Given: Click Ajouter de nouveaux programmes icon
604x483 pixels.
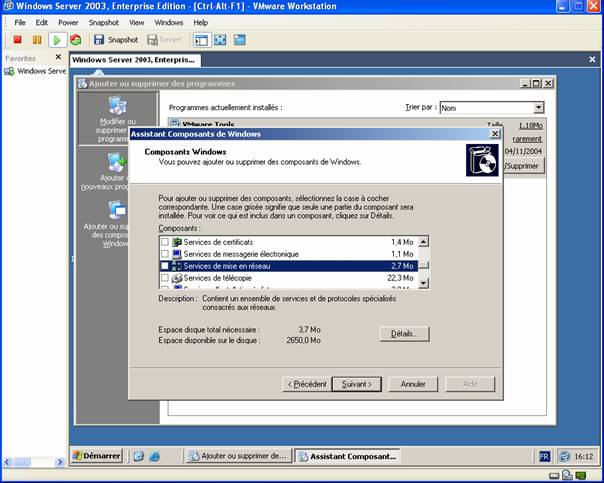Looking at the screenshot, I should 117,162.
